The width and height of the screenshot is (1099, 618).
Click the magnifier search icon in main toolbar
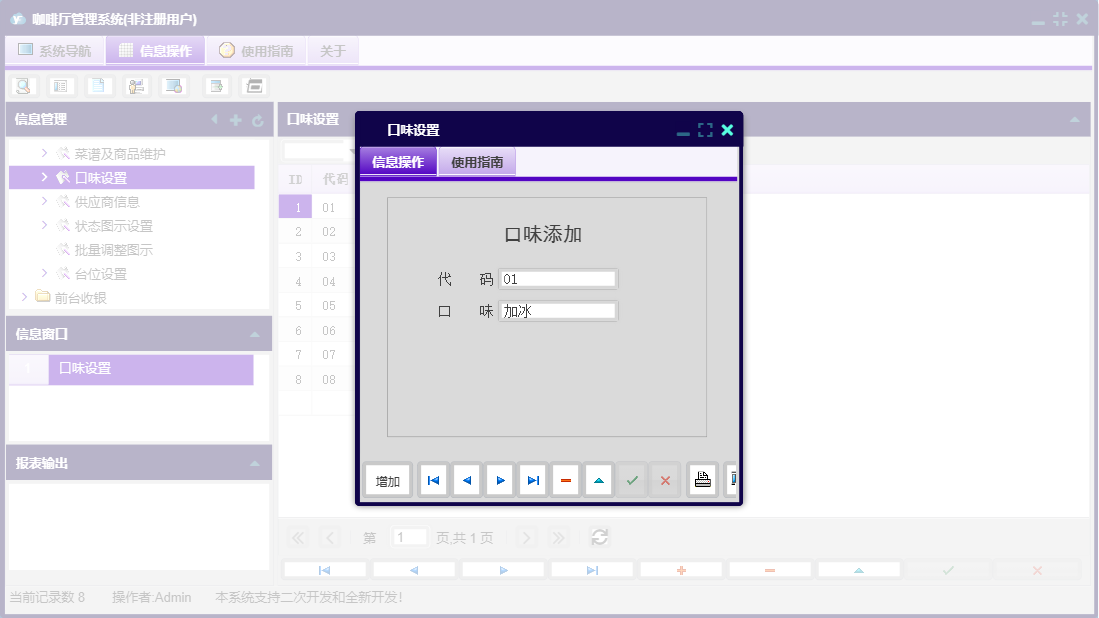click(x=23, y=86)
